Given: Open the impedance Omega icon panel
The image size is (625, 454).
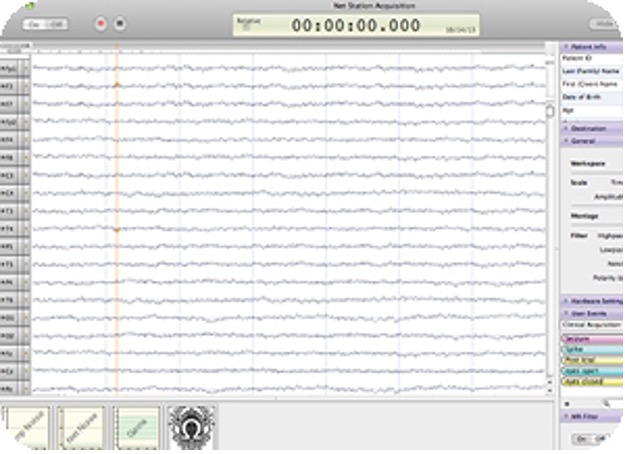Looking at the screenshot, I should tap(191, 428).
